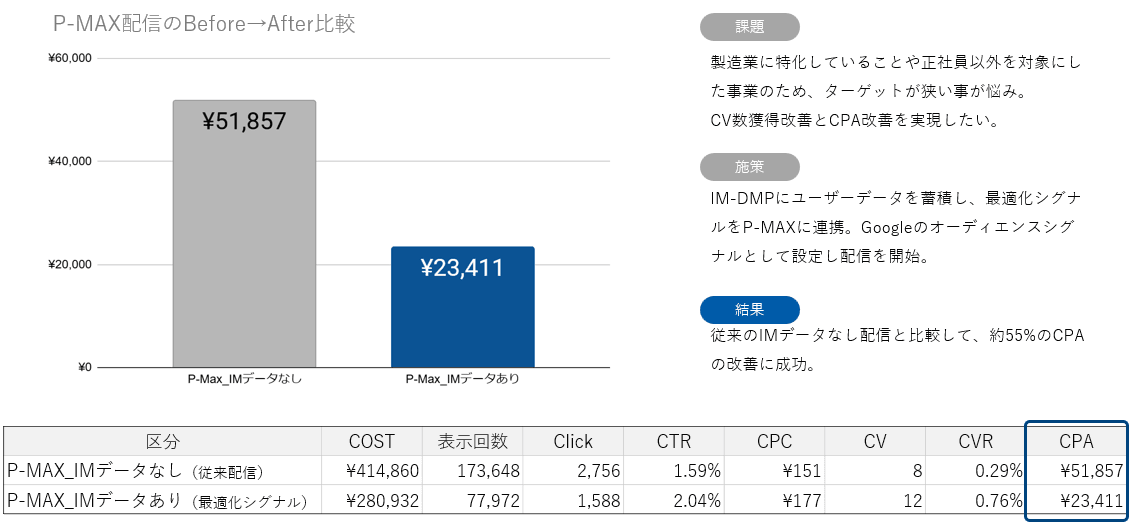
Task: Click the chart title P-MAX配信のBefore→After比較
Action: click(x=204, y=24)
